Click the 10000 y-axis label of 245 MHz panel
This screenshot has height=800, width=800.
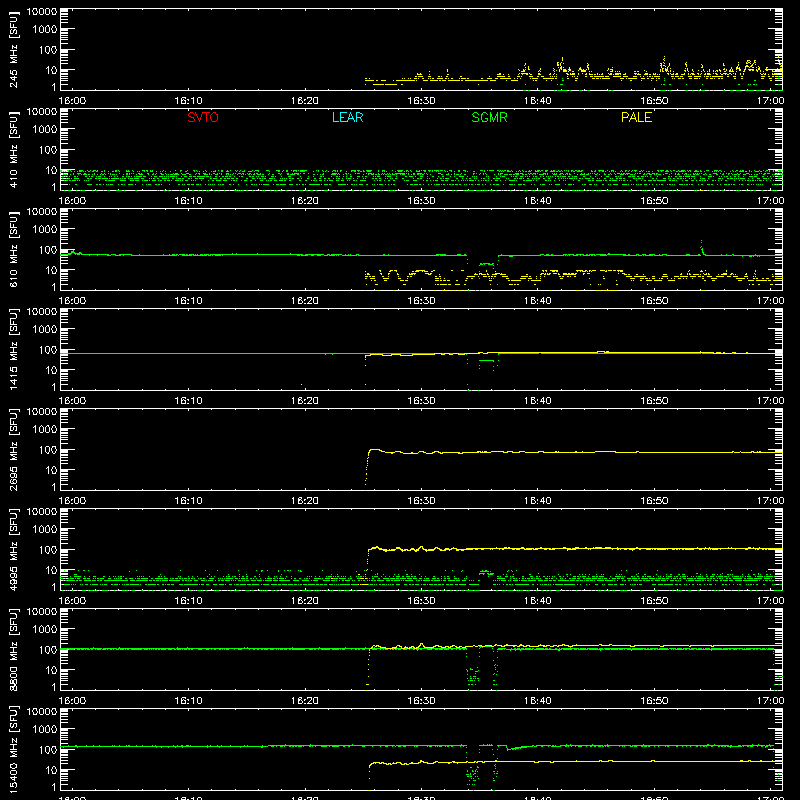click(42, 12)
